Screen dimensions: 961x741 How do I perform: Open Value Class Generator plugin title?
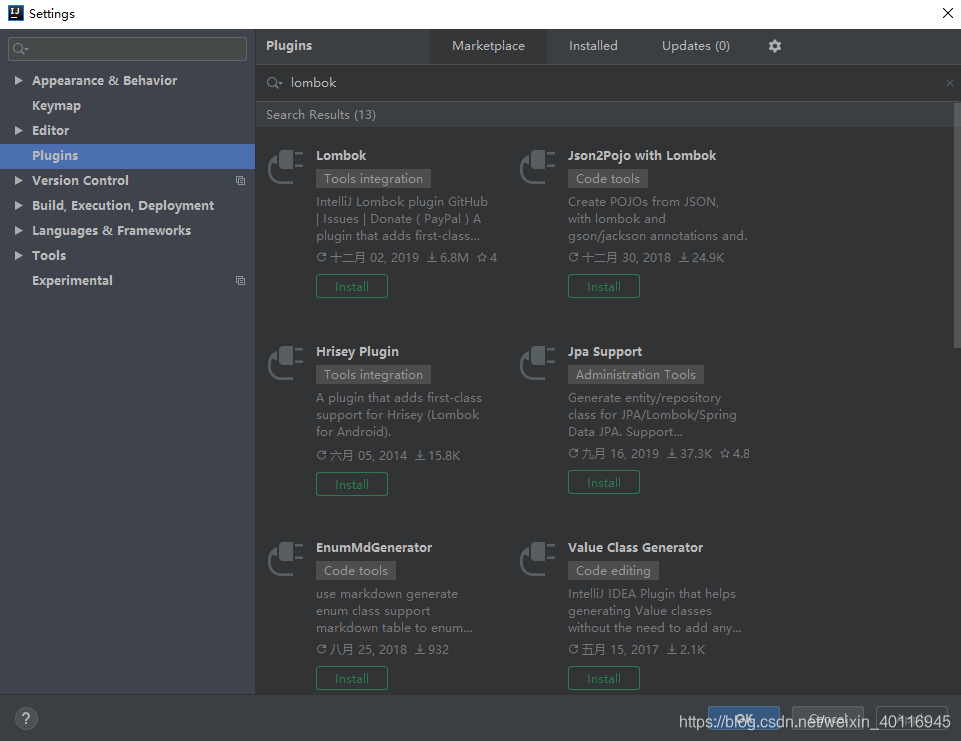635,548
